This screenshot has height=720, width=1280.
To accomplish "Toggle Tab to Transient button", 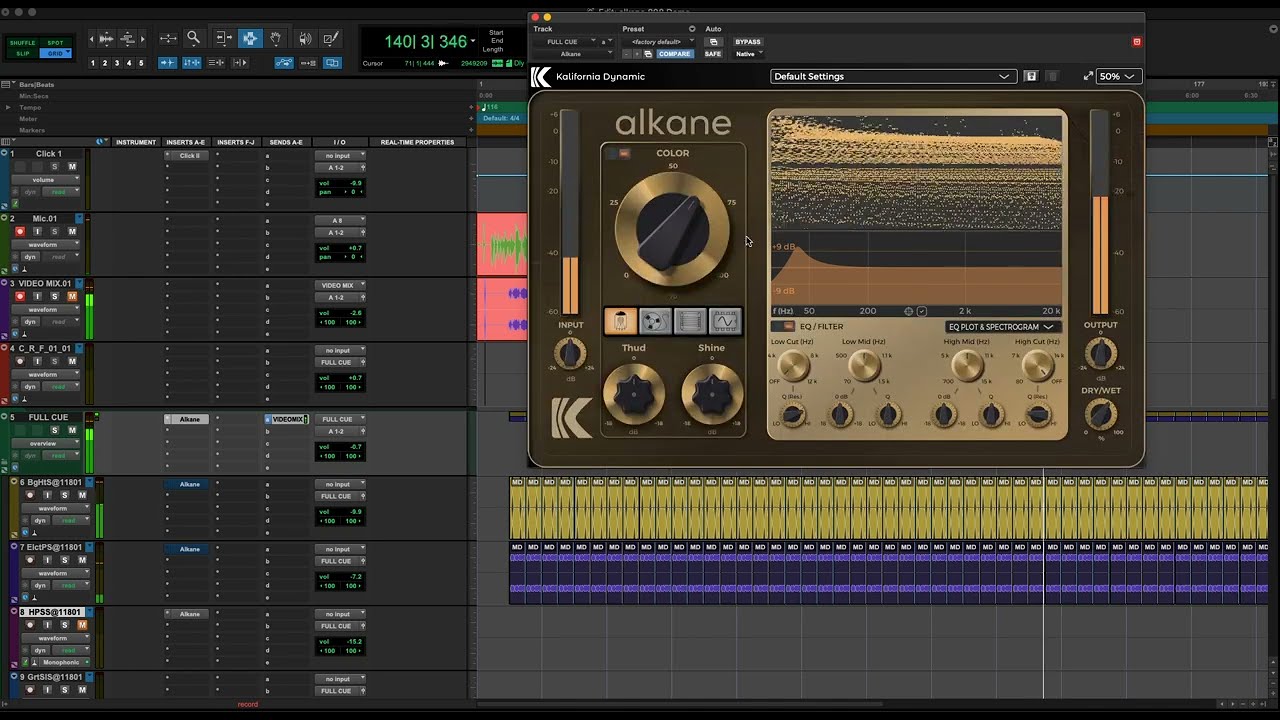I will (x=169, y=63).
